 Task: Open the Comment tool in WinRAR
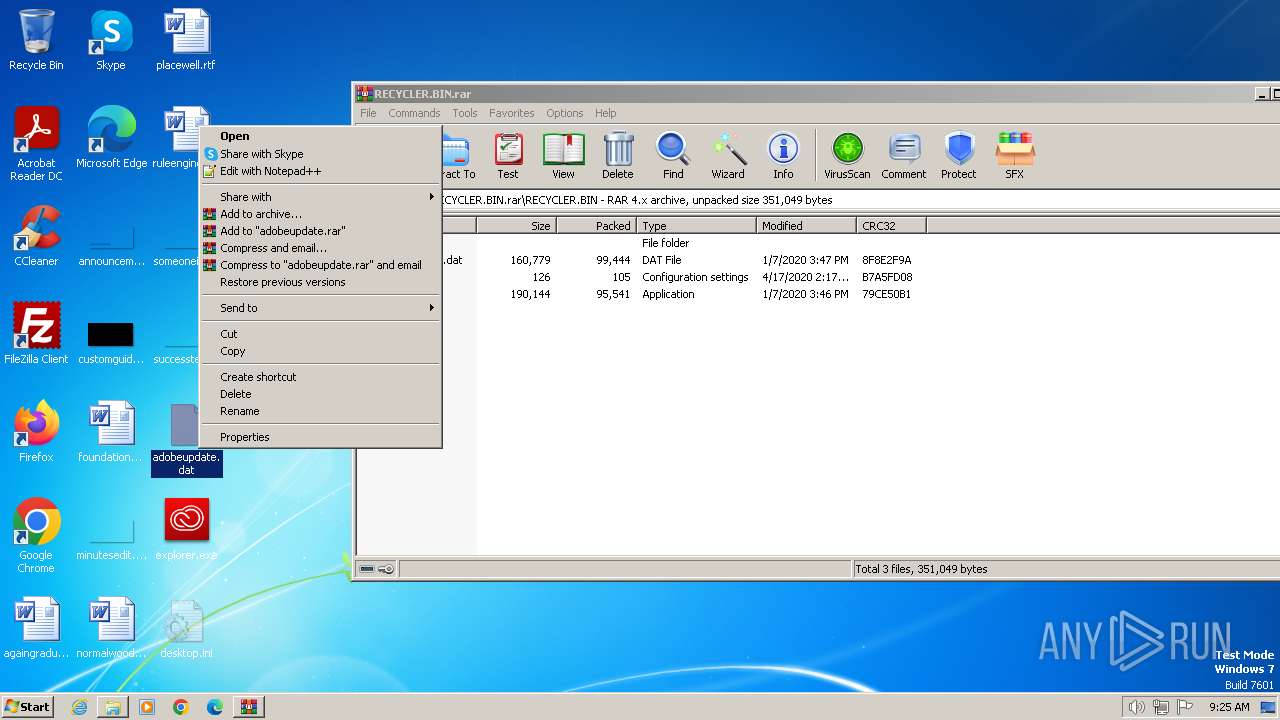[x=904, y=156]
